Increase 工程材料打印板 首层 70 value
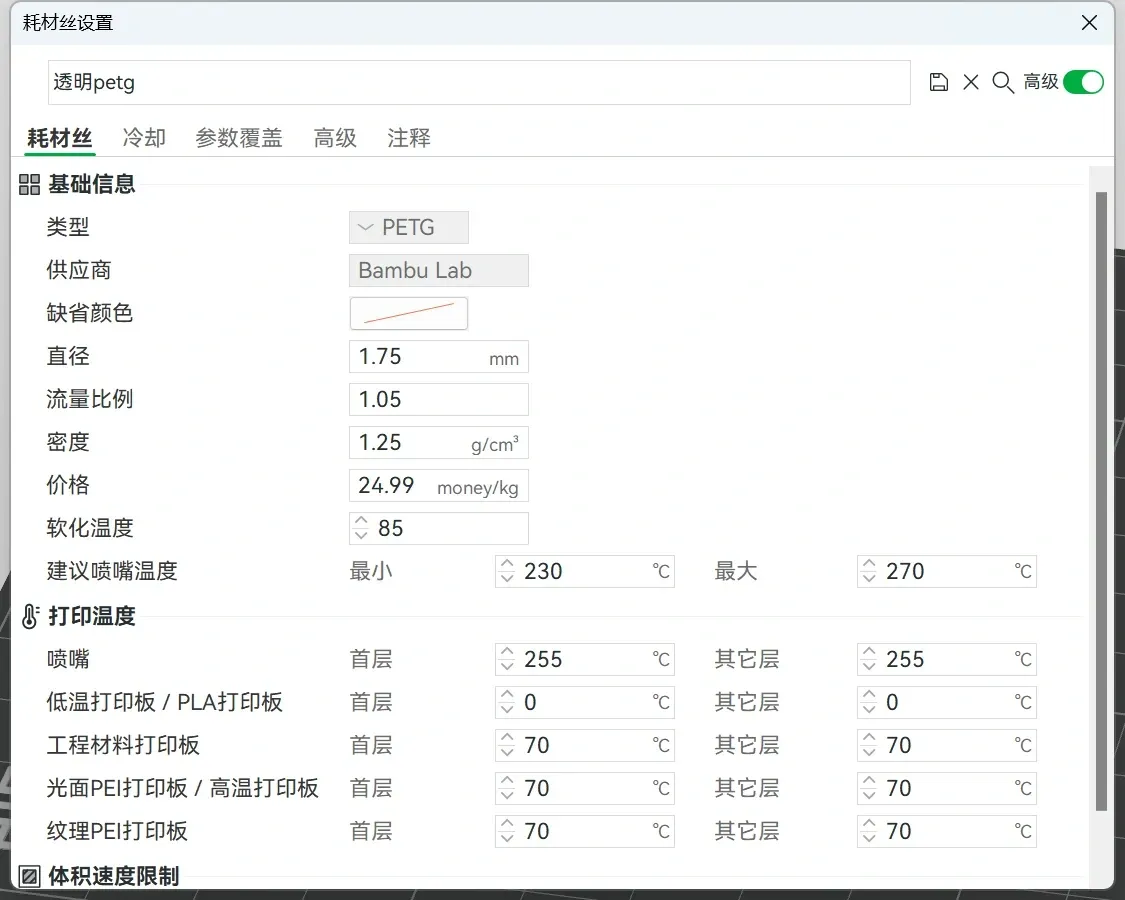 pyautogui.click(x=507, y=739)
